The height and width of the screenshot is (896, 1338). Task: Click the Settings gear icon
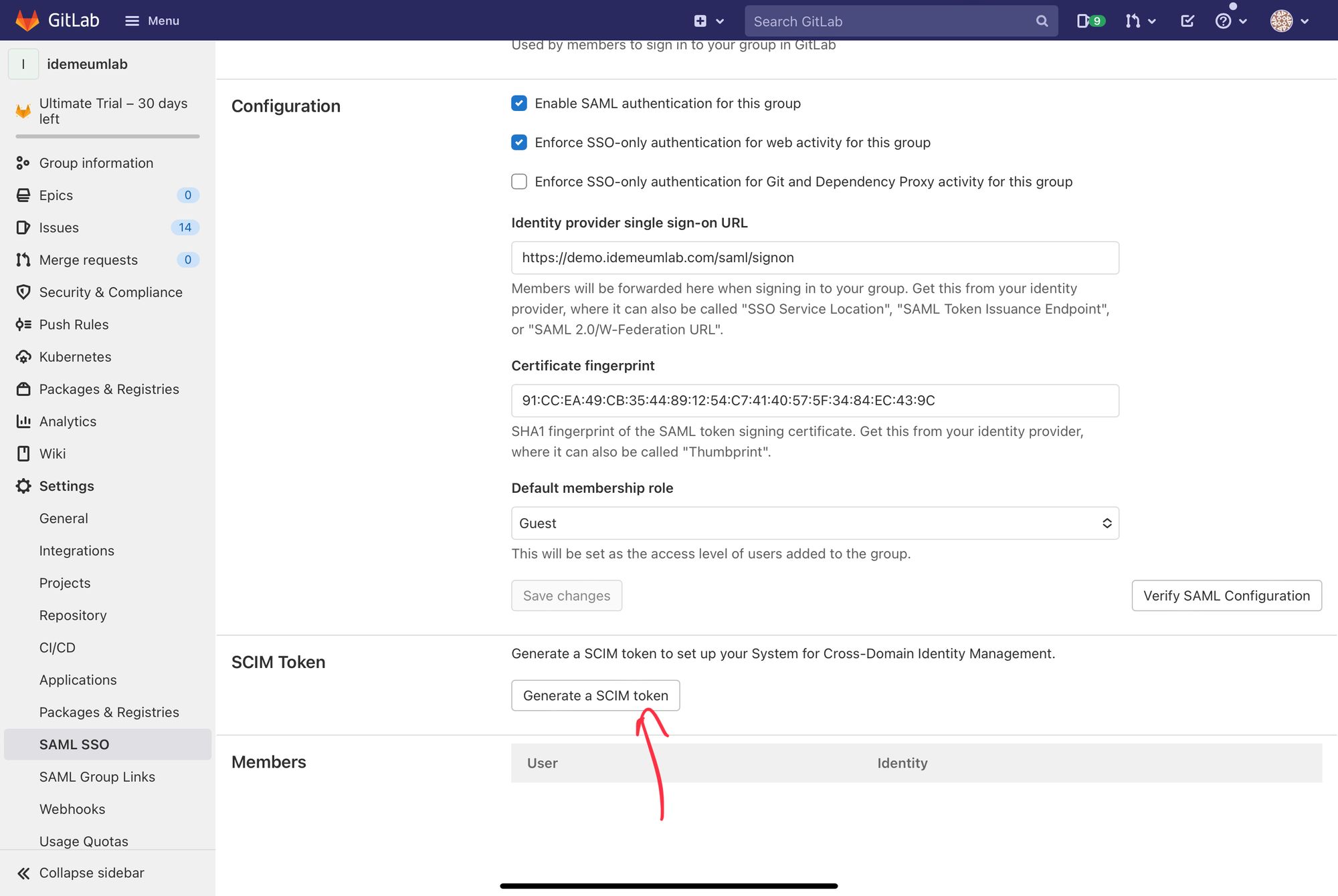coord(23,486)
